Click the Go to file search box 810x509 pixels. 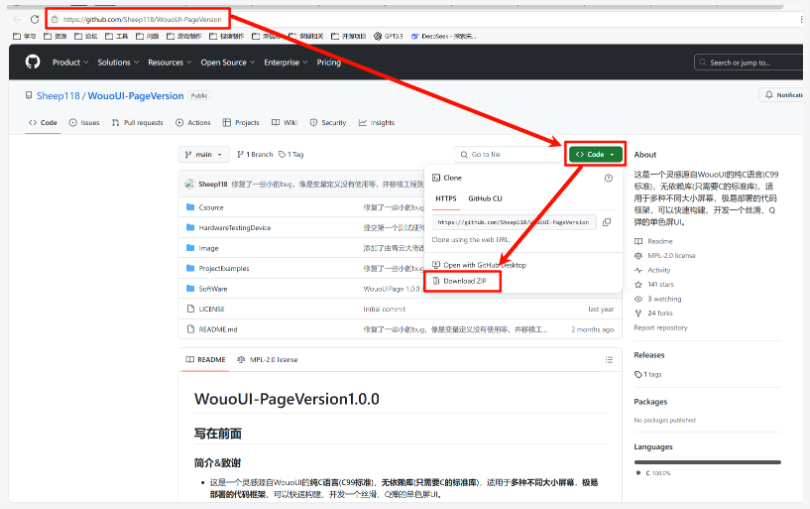tap(508, 155)
